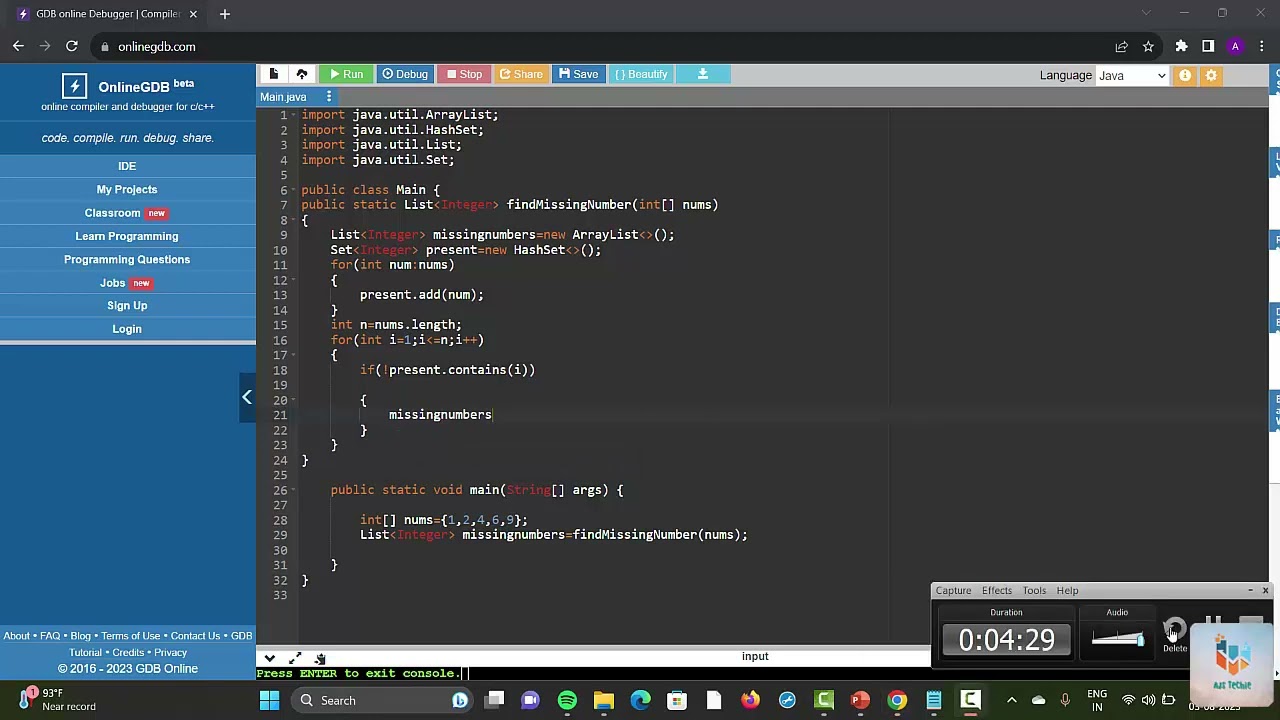Click the Login link
Screen dimensions: 1280x720
[127, 329]
